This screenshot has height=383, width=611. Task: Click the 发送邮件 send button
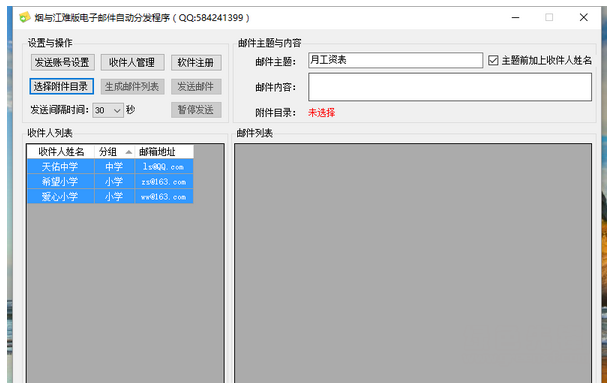(196, 86)
